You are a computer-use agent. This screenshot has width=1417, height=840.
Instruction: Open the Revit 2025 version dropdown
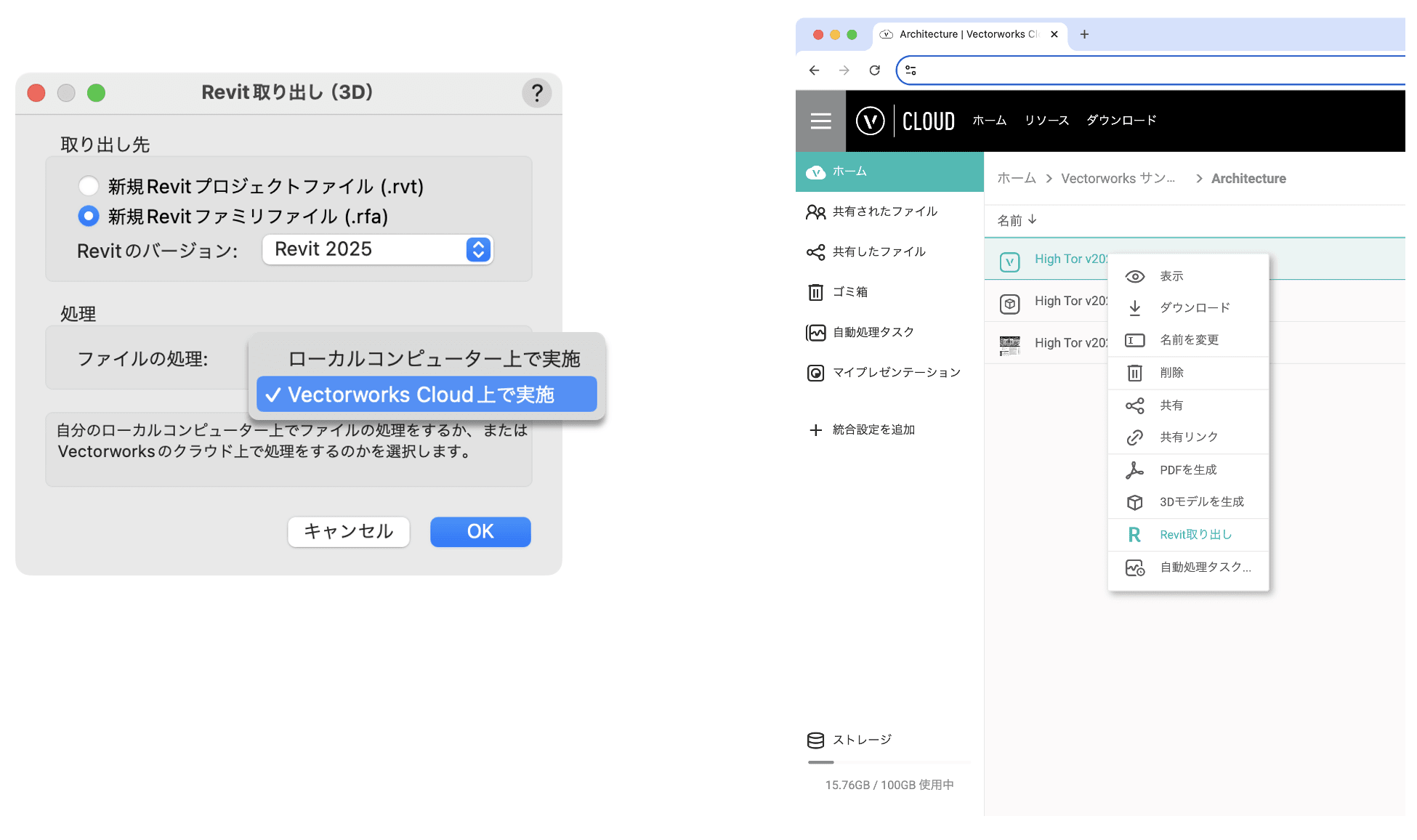[x=378, y=249]
